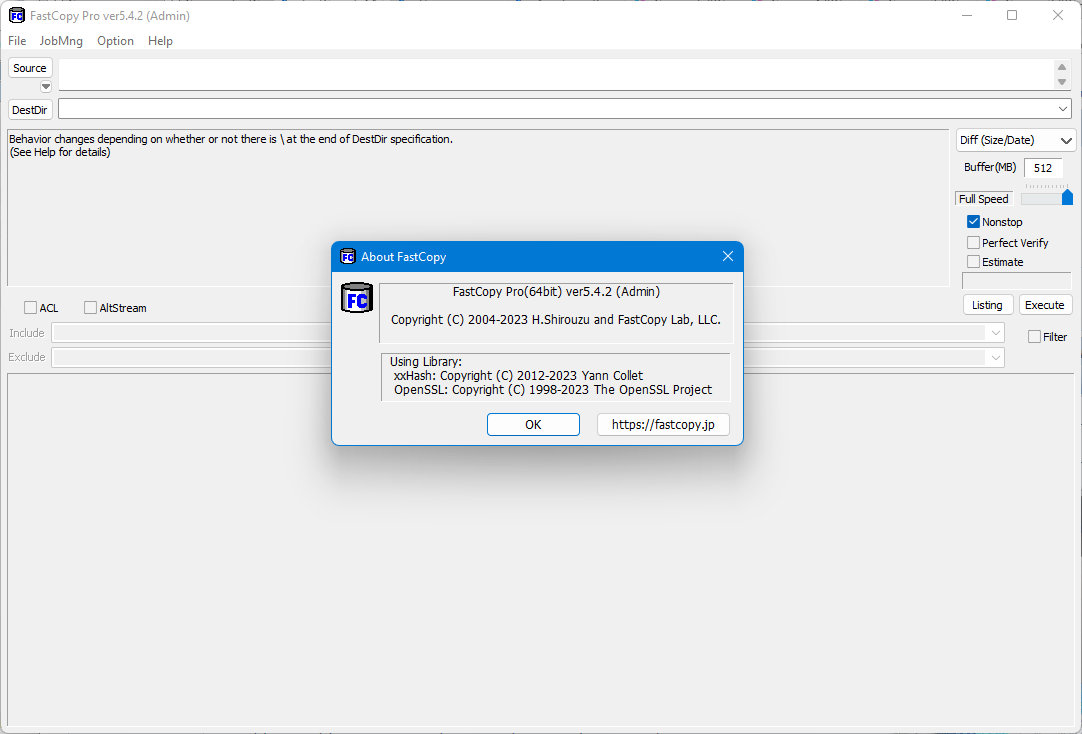Open the Option menu

click(x=115, y=41)
